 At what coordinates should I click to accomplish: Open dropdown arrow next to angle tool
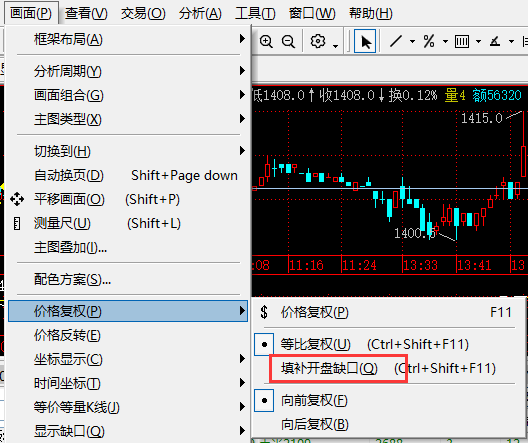511,42
